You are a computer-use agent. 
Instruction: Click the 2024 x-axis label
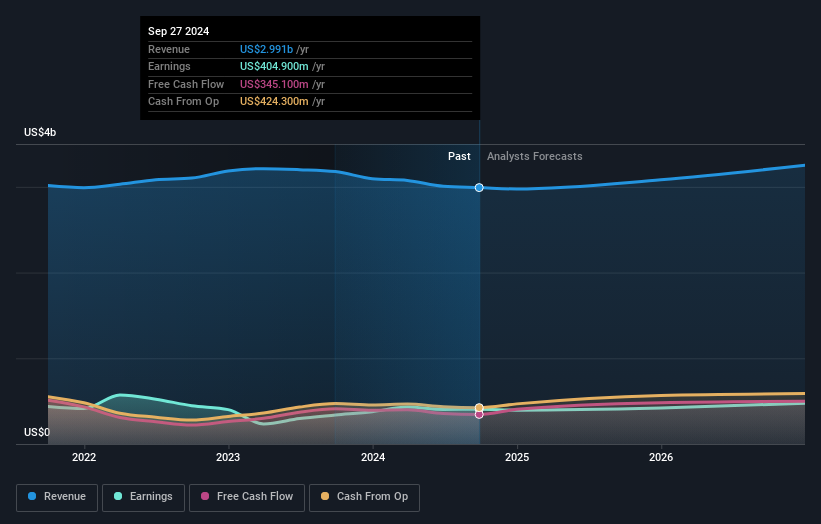pos(373,457)
